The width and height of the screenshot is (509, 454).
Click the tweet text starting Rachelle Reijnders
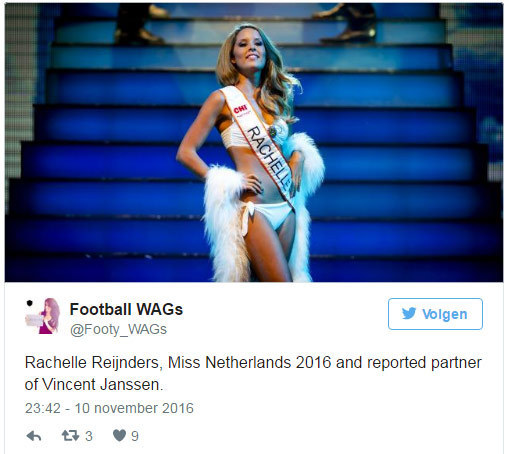tap(253, 373)
